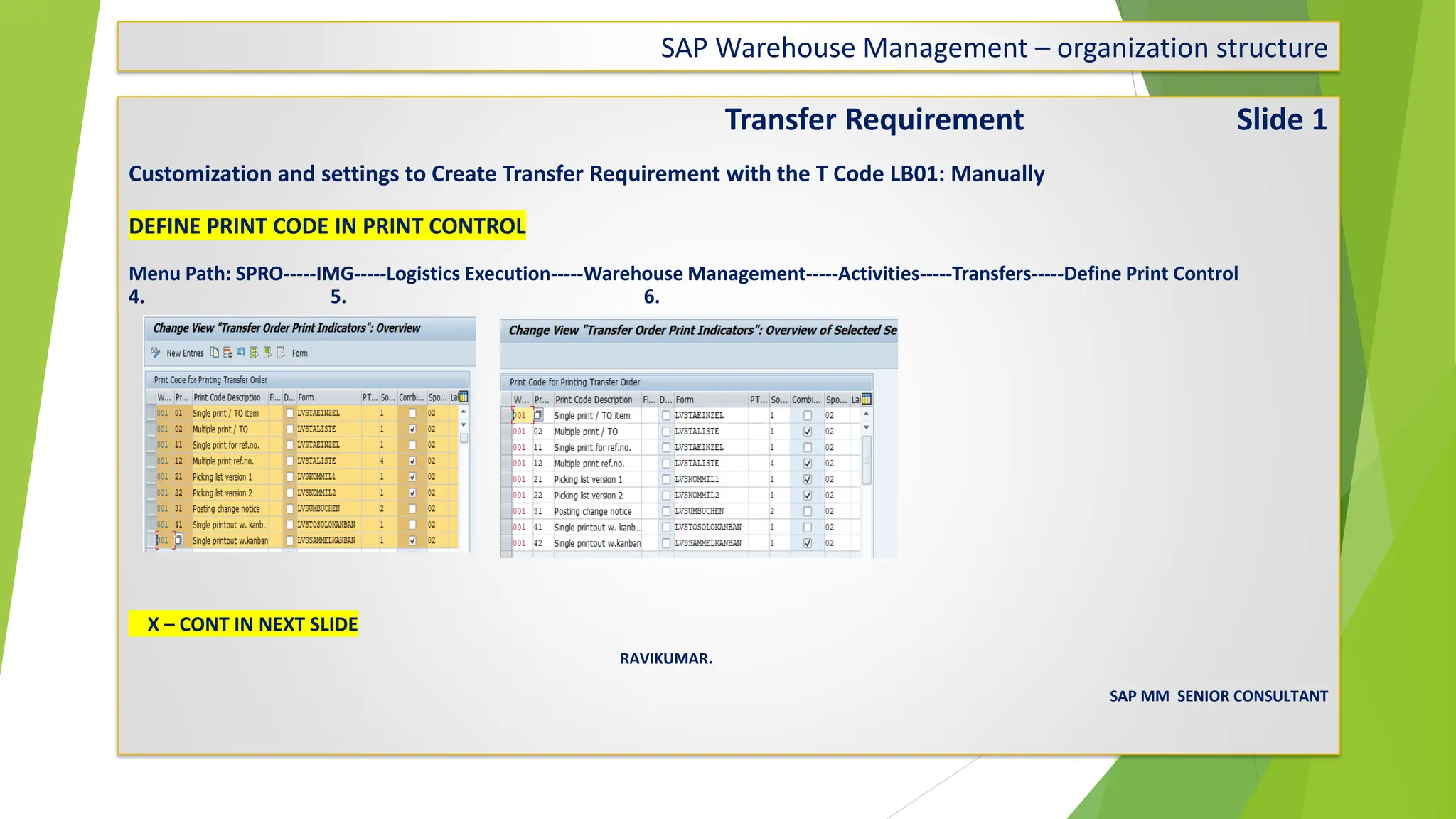
Task: Click 'DEFINE PRINT CODE IN PRINT CONTROL' heading
Action: coord(327,226)
